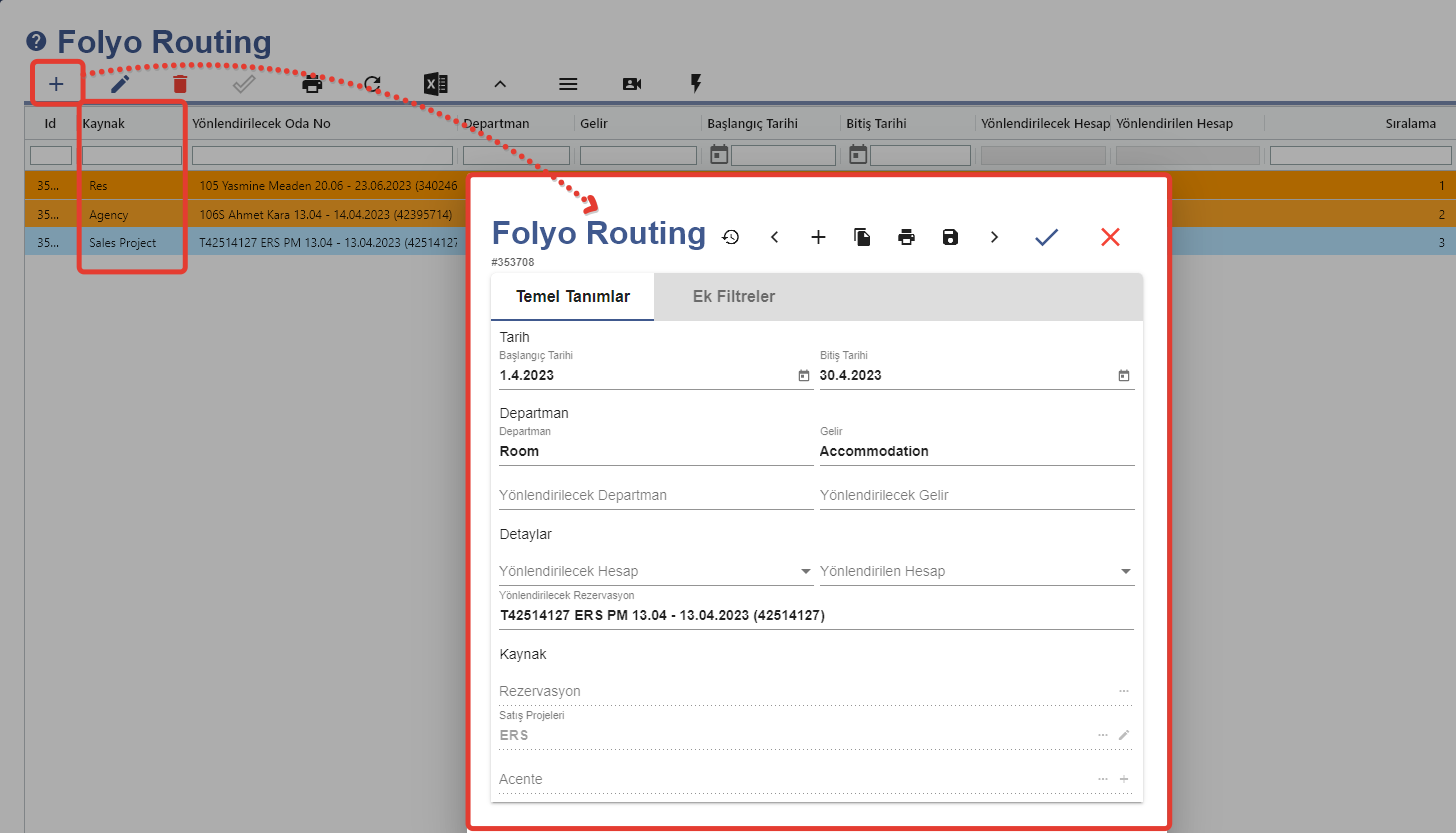Open the hamburger menu icon in toolbar

click(568, 84)
